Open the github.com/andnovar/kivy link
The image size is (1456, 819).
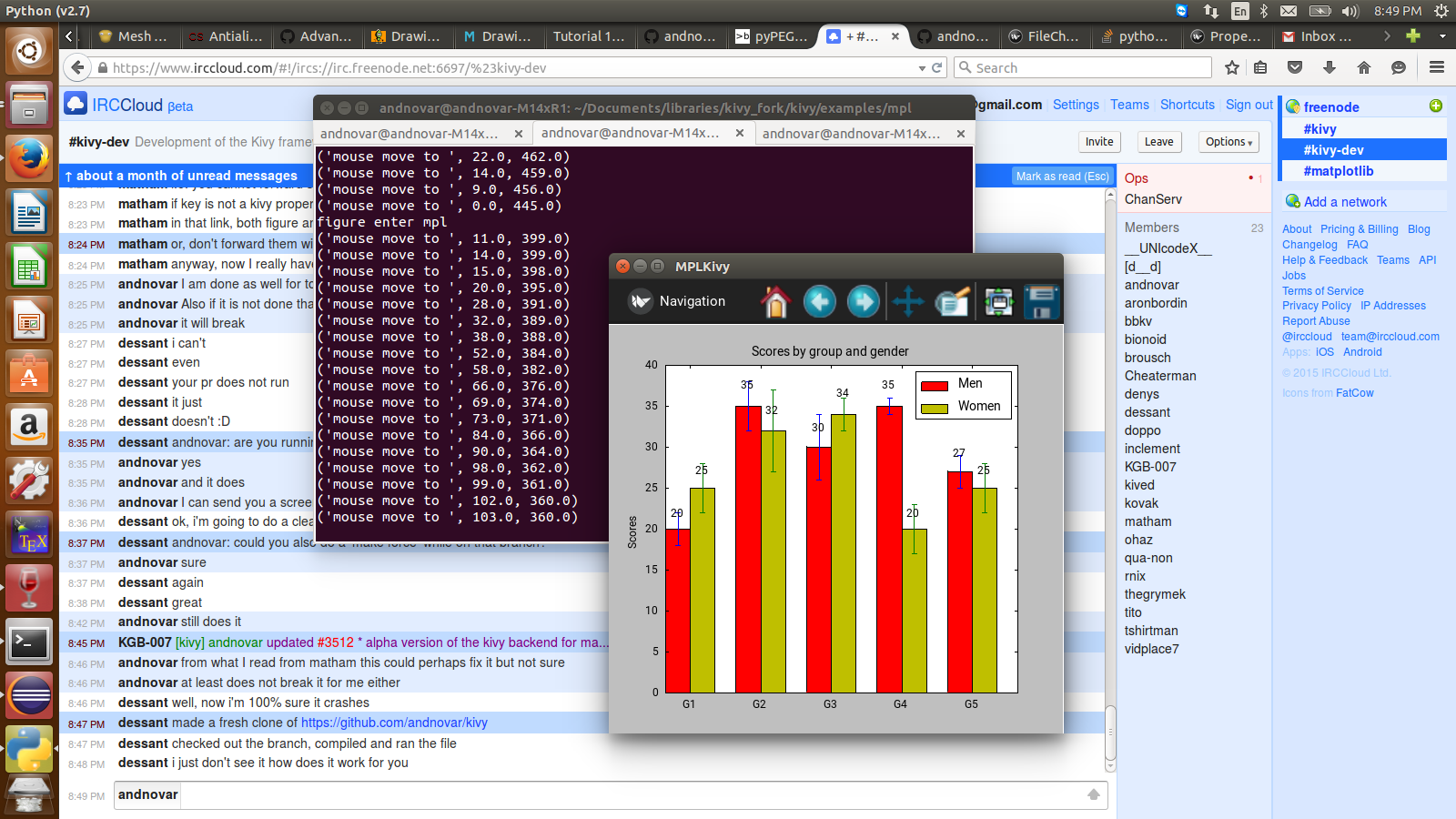coord(394,723)
